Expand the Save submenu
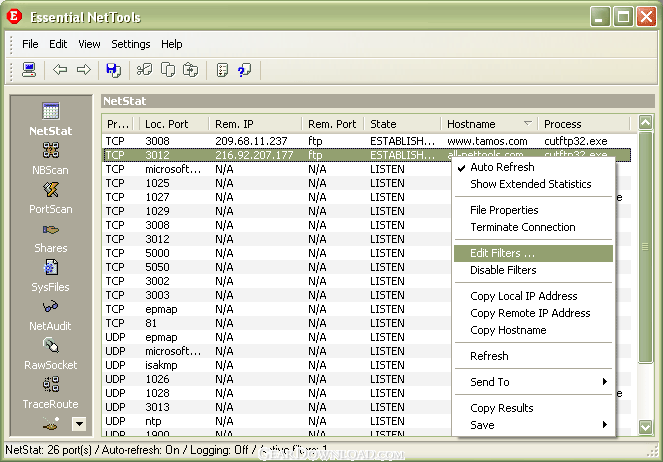Viewport: 663px width, 462px height. tap(533, 425)
